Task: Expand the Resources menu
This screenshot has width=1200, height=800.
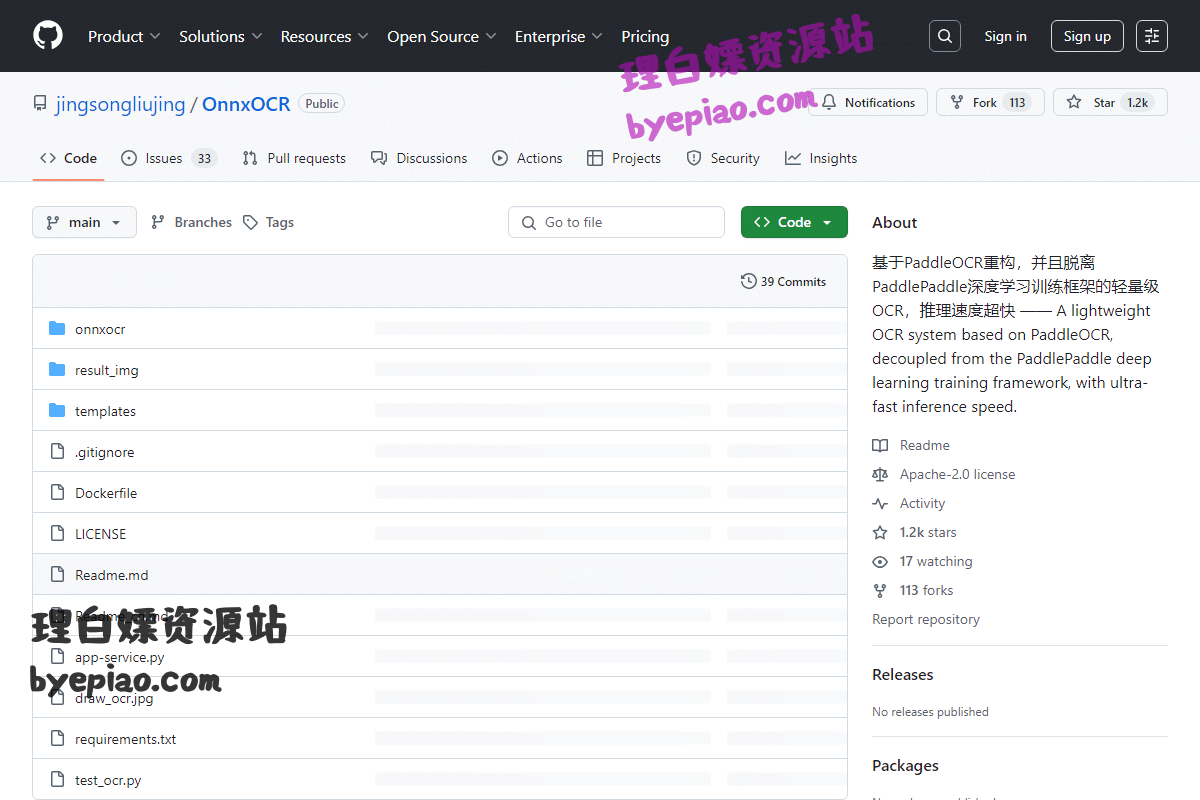Action: (324, 36)
